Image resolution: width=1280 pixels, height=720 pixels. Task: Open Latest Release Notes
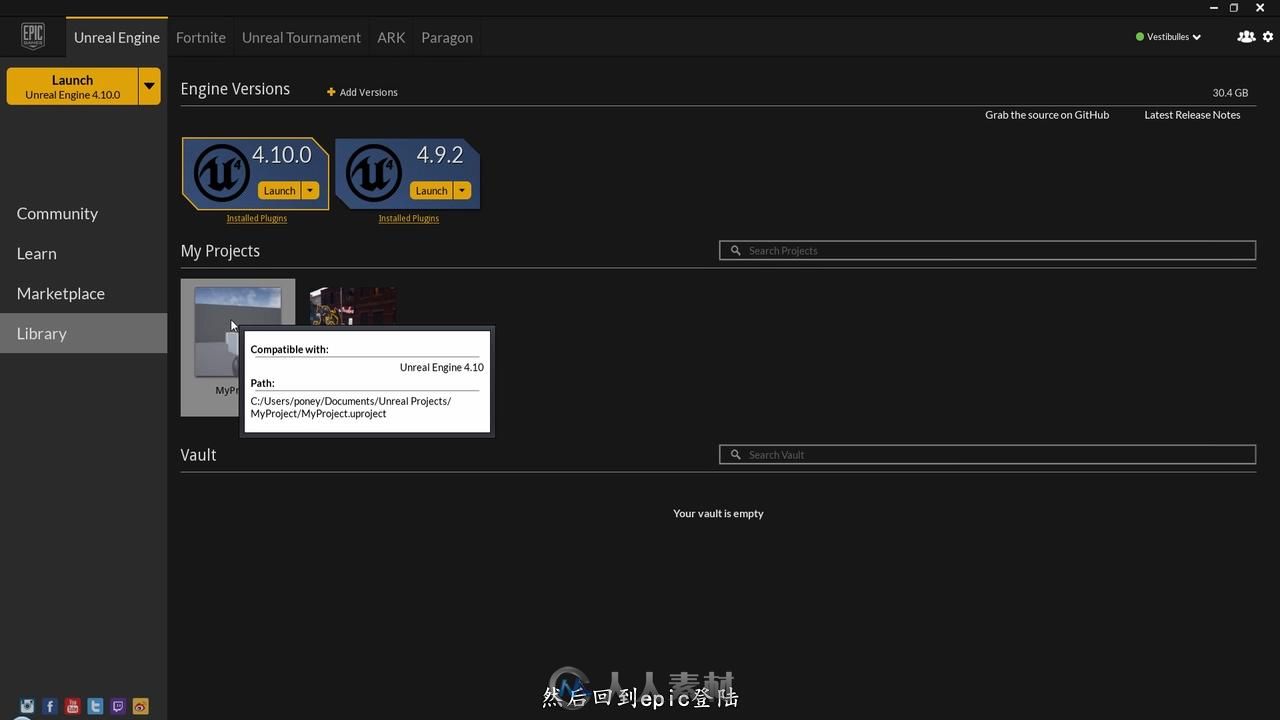(x=1192, y=115)
